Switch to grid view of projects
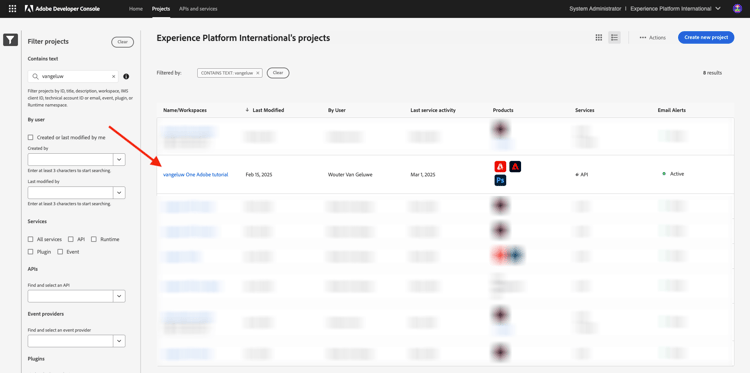This screenshot has height=373, width=750. (x=598, y=37)
